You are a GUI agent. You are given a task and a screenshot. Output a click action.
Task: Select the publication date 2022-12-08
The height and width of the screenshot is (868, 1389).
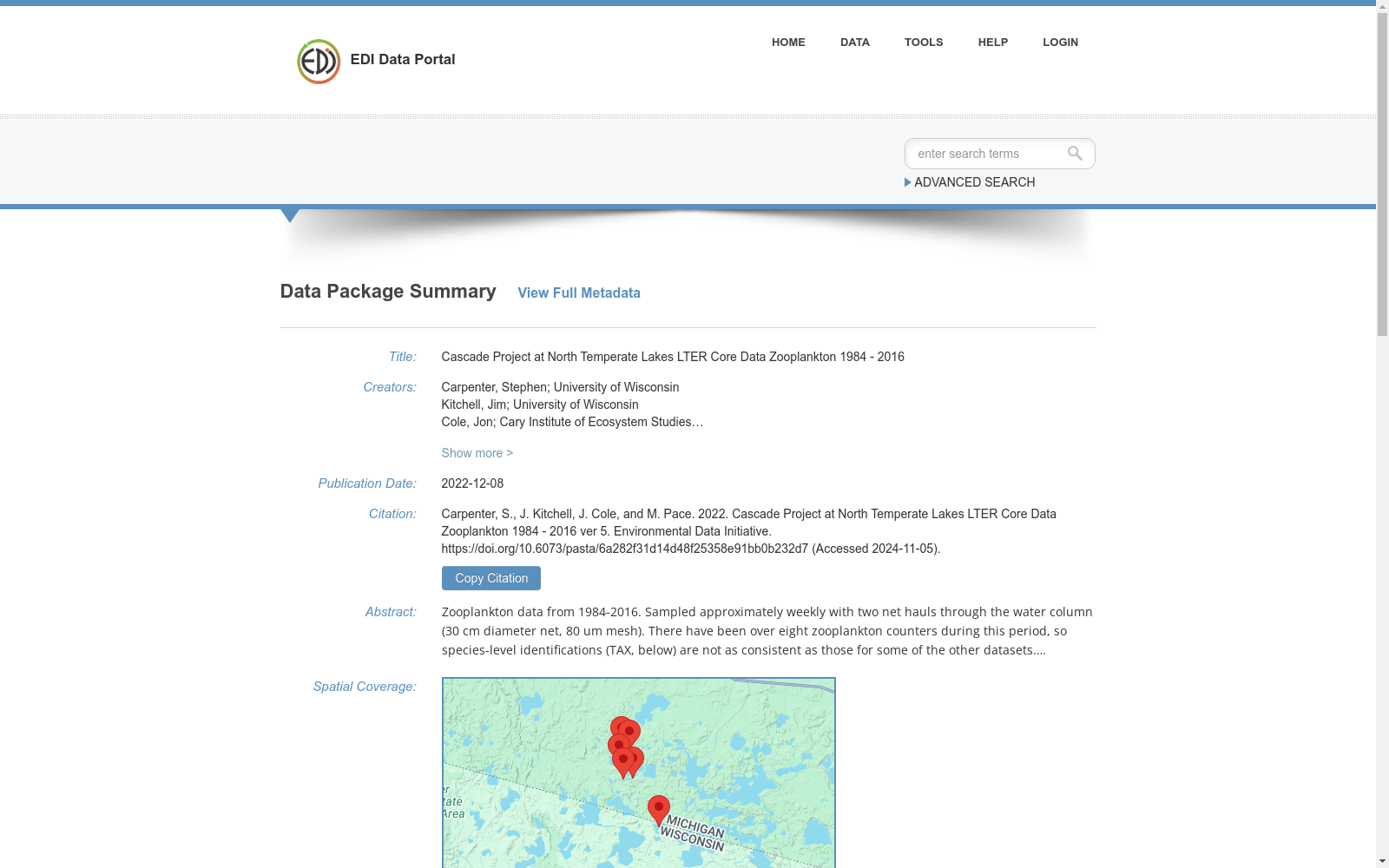coord(472,483)
